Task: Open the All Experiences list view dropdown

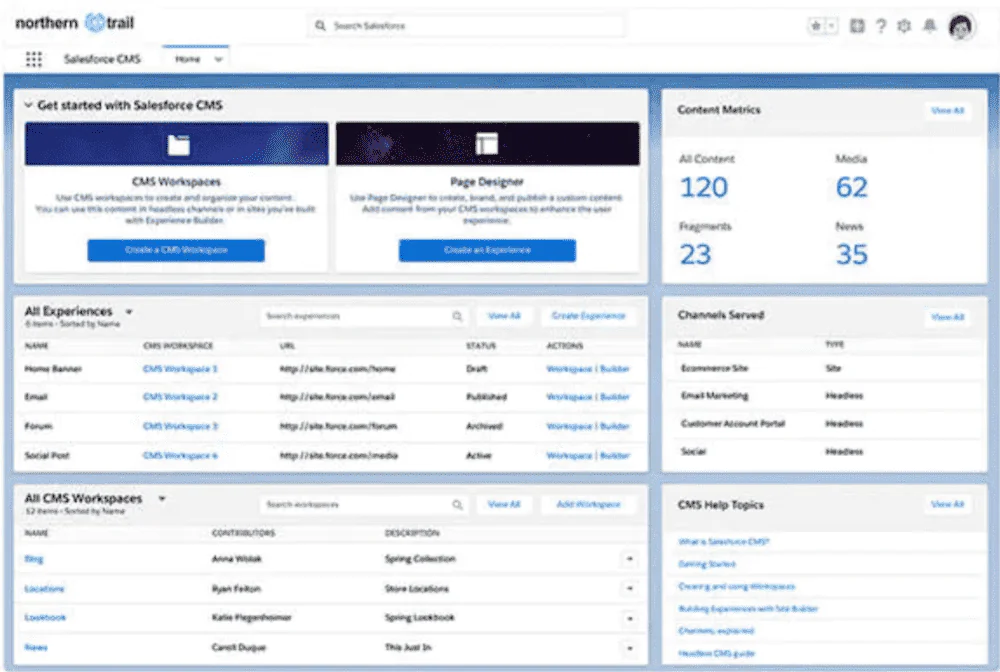Action: click(129, 312)
